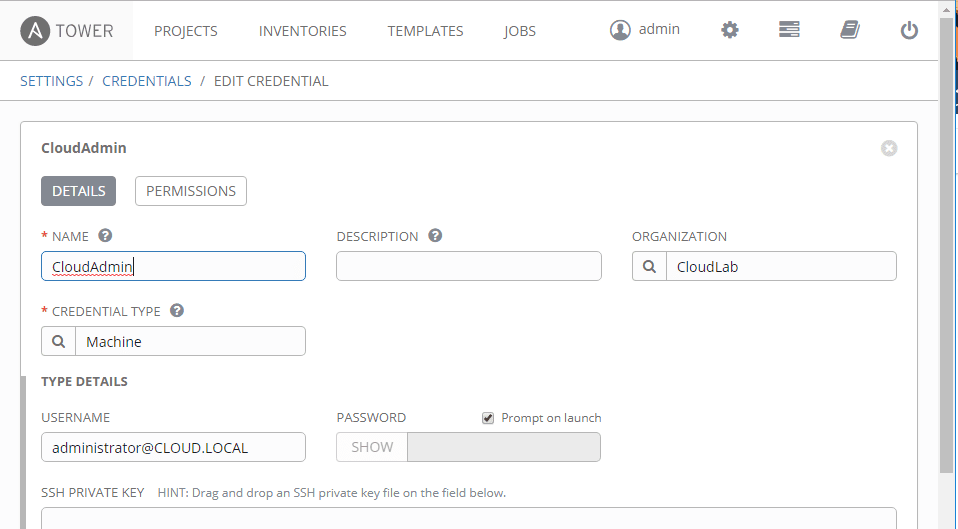Close the CloudAdmin credential form
The image size is (958, 529).
pos(889,148)
